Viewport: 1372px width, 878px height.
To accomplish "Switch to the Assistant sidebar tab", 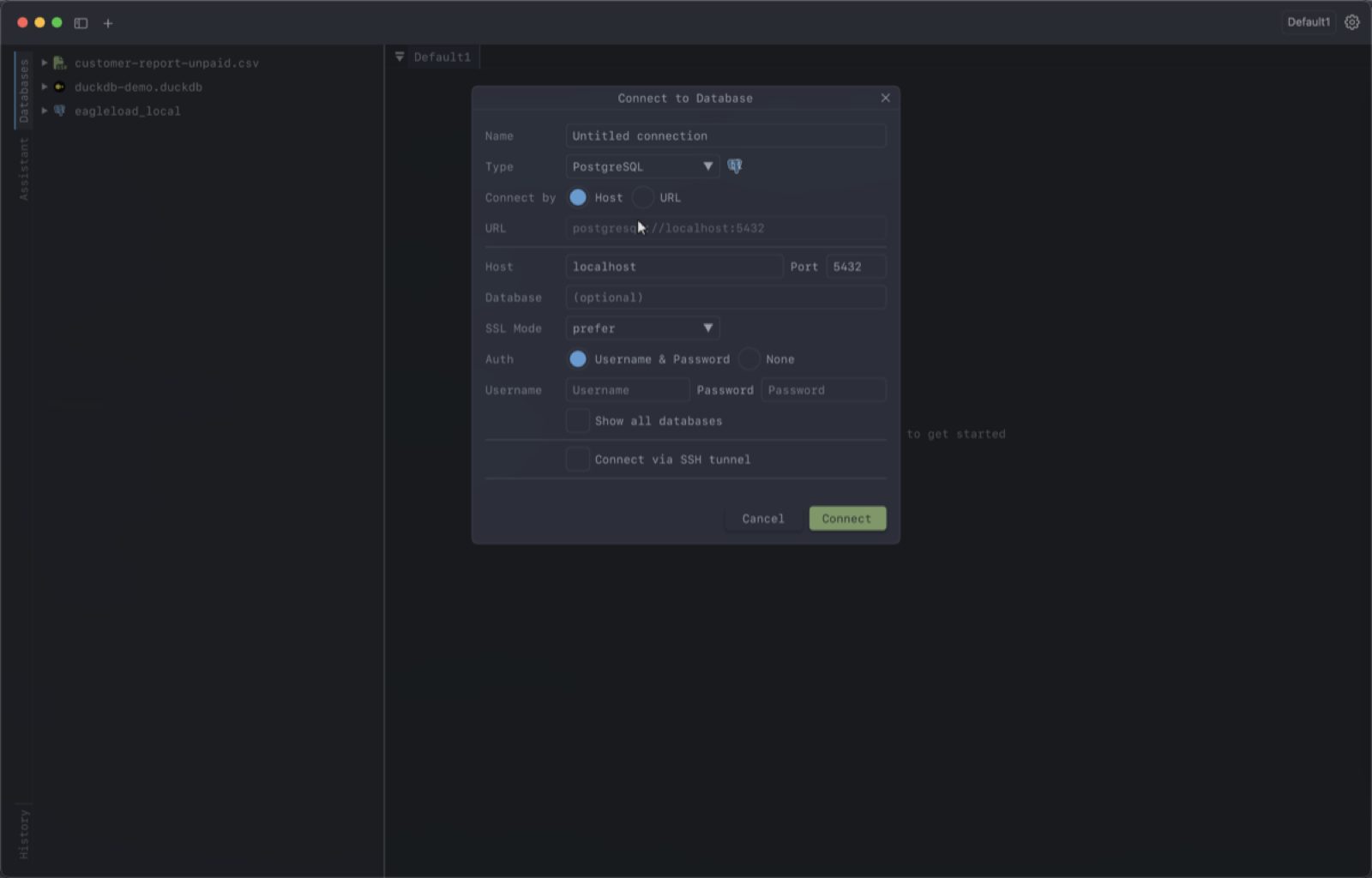I will [x=24, y=169].
